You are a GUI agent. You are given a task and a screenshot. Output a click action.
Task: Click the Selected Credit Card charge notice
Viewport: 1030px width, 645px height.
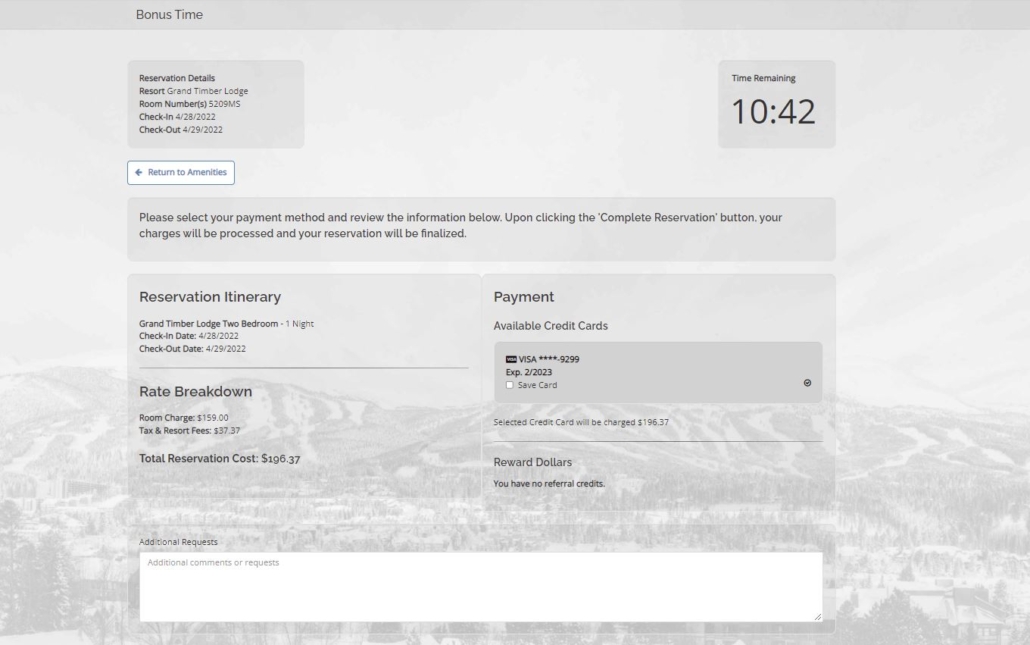point(581,422)
